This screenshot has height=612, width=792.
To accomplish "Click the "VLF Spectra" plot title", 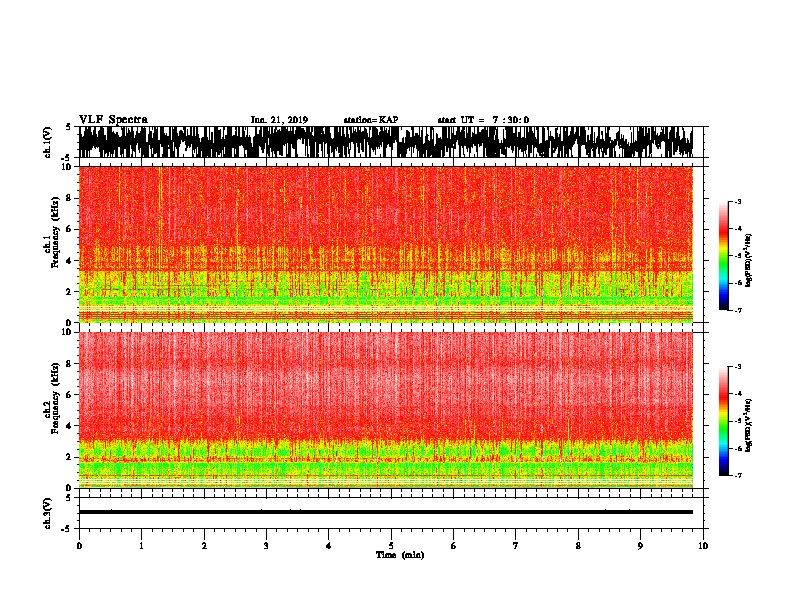I will [113, 120].
